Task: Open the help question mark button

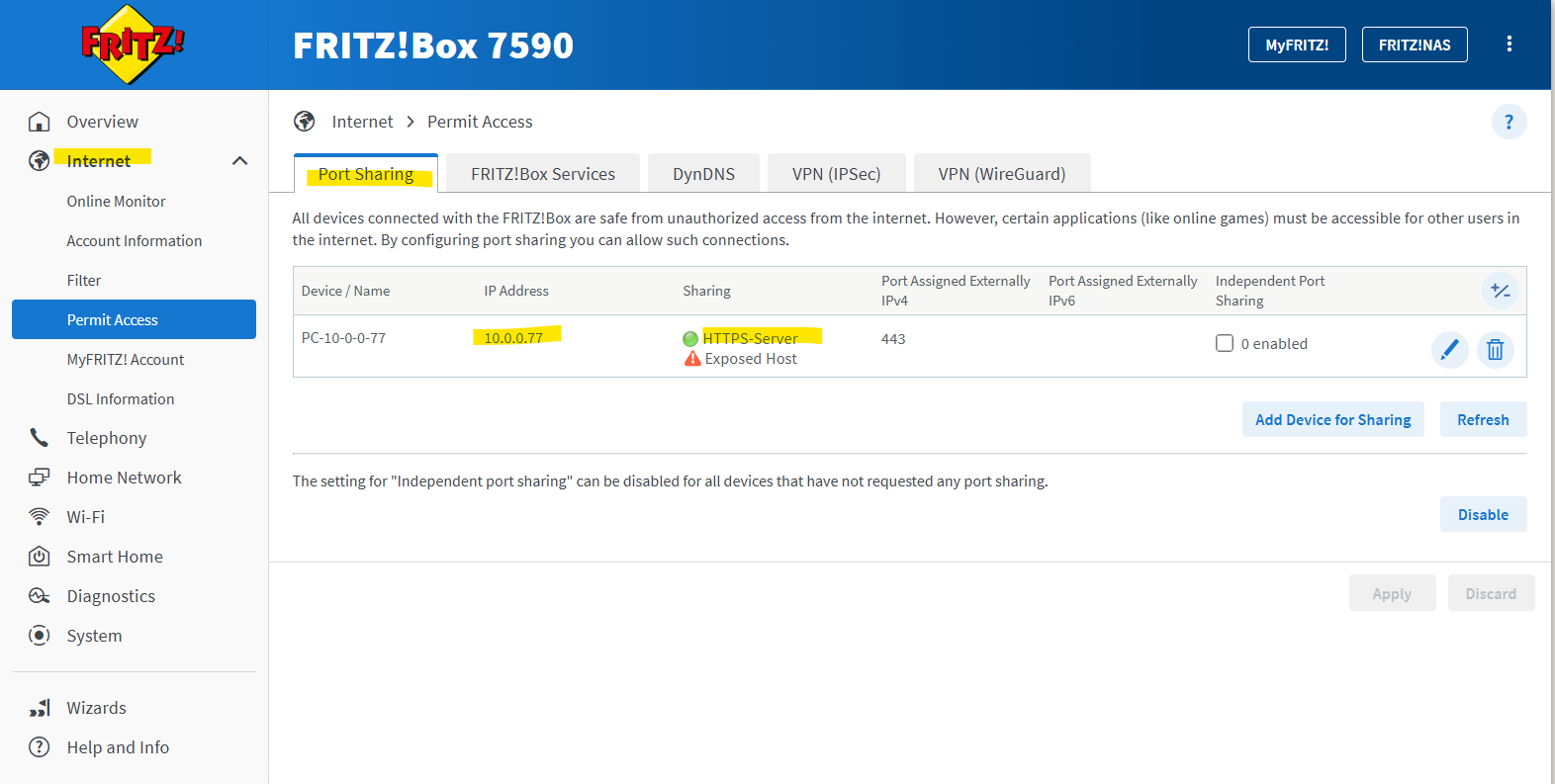Action: coord(1509,122)
